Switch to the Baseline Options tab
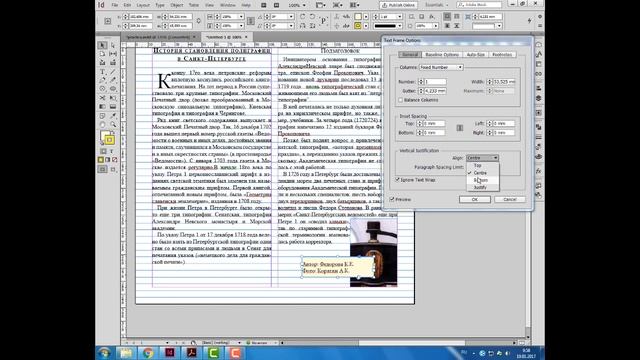 point(442,54)
